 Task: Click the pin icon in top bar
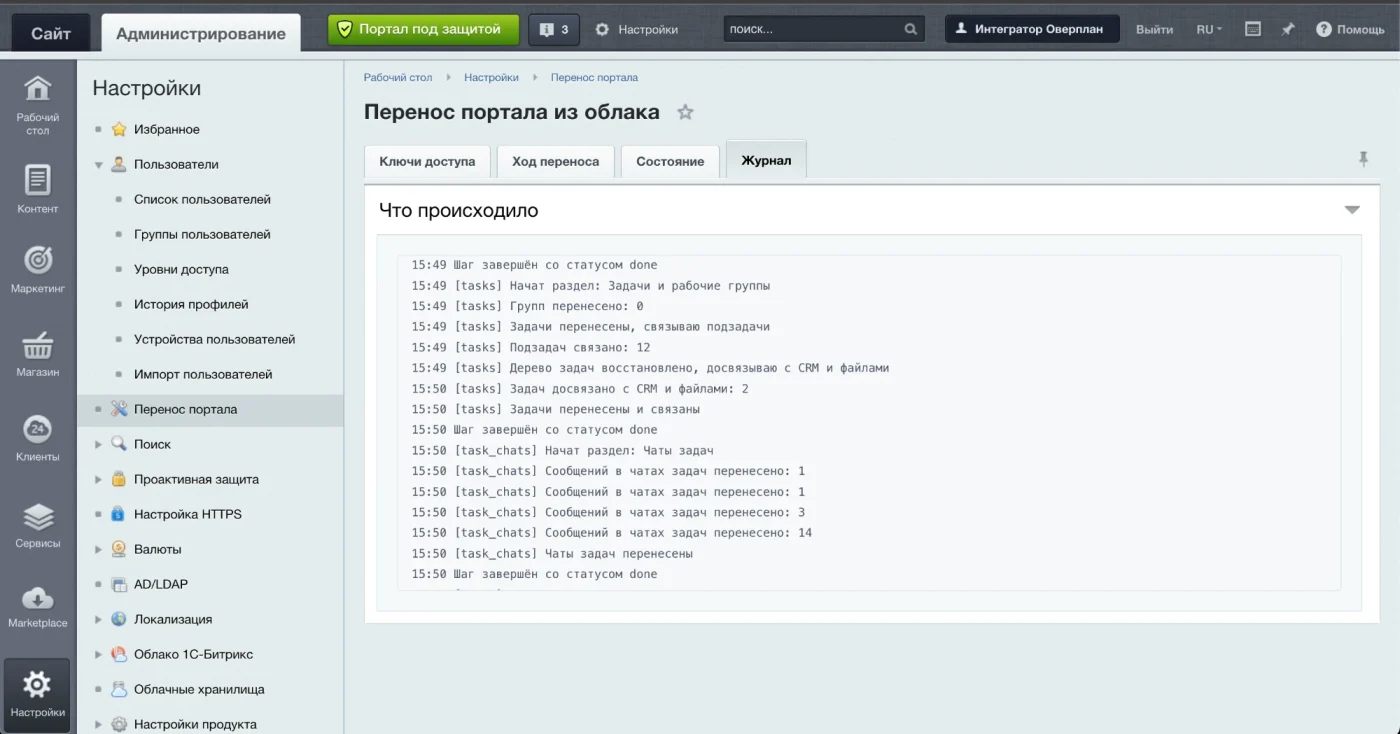pos(1287,29)
